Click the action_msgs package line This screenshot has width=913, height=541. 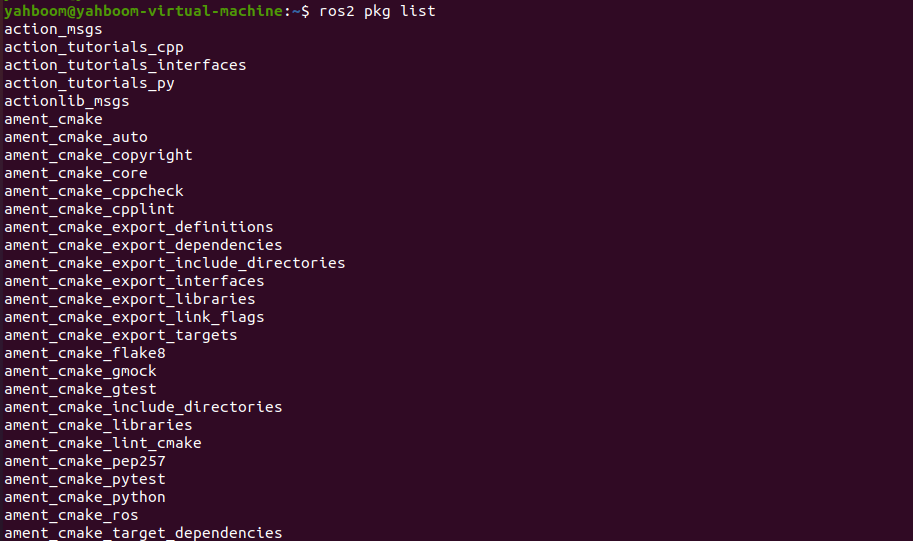pyautogui.click(x=53, y=29)
